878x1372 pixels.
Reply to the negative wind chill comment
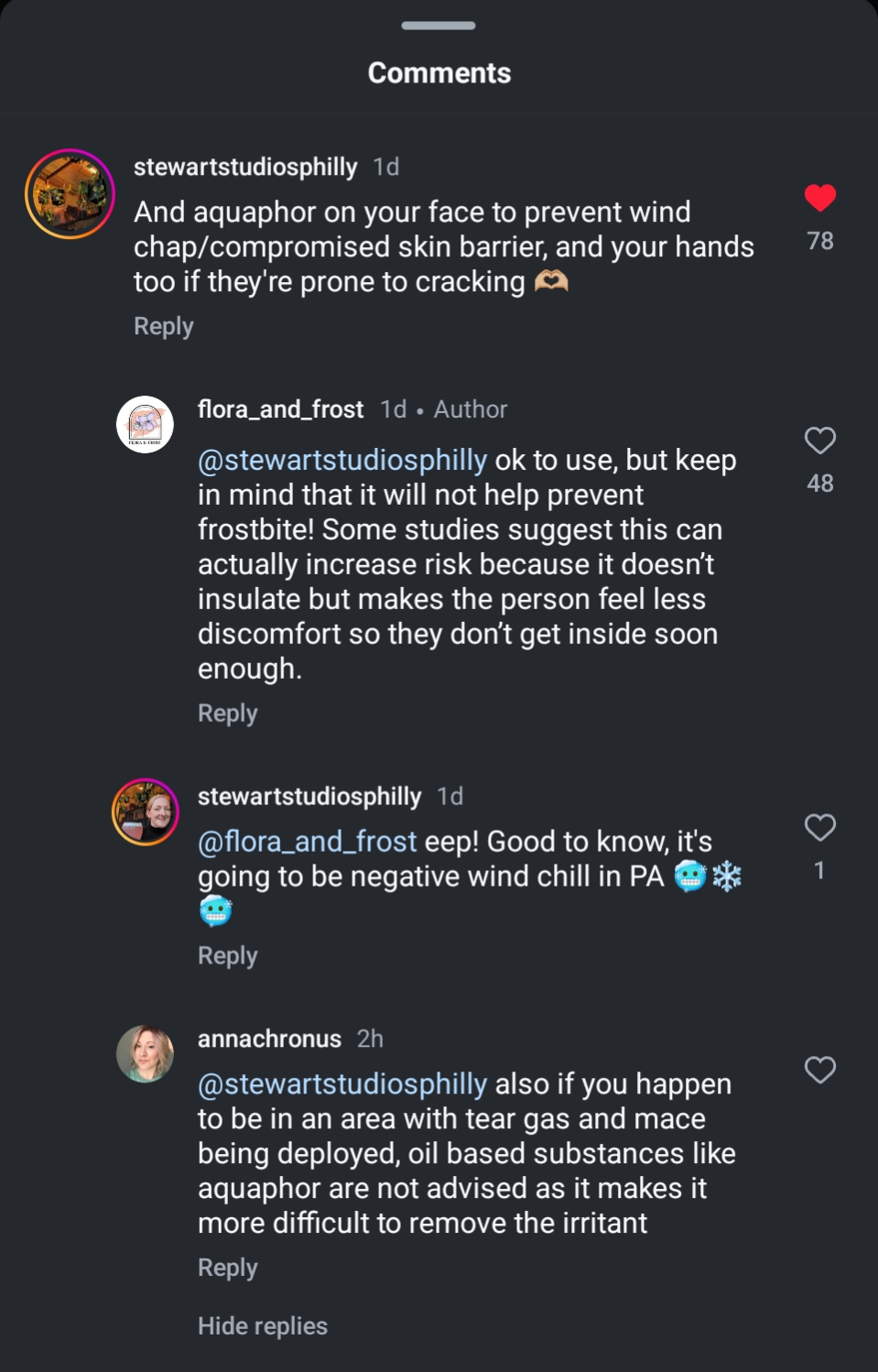pos(227,956)
